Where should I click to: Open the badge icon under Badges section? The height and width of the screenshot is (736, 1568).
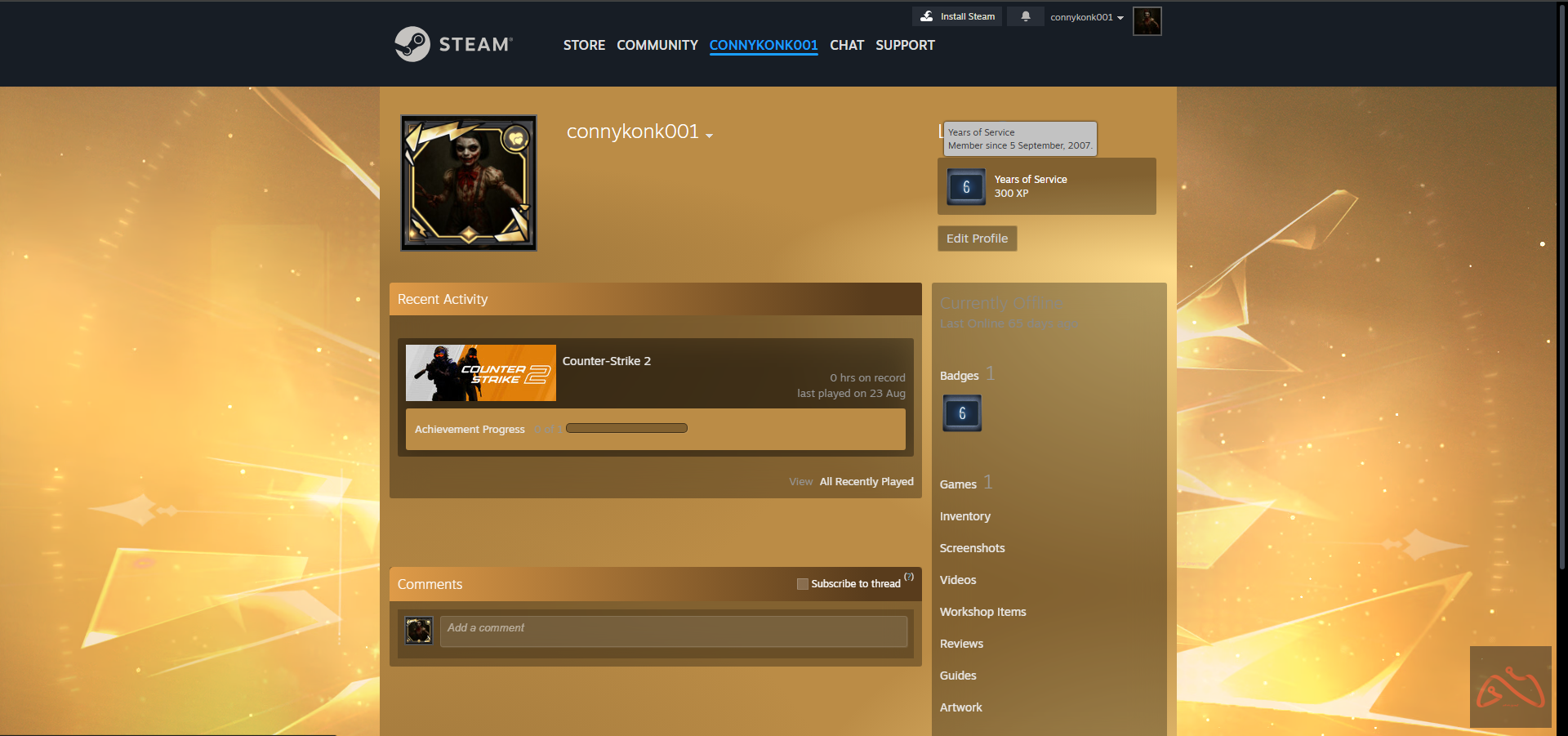click(x=962, y=413)
